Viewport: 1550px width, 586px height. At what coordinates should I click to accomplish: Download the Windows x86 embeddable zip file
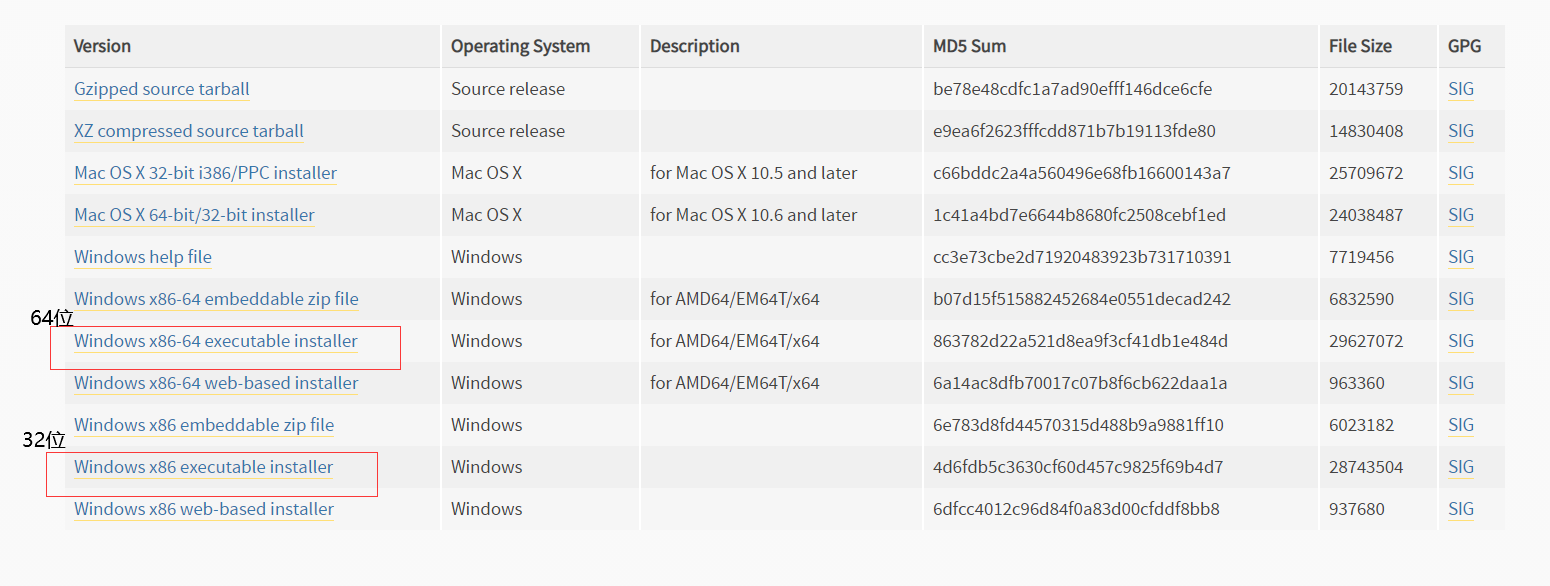(203, 425)
